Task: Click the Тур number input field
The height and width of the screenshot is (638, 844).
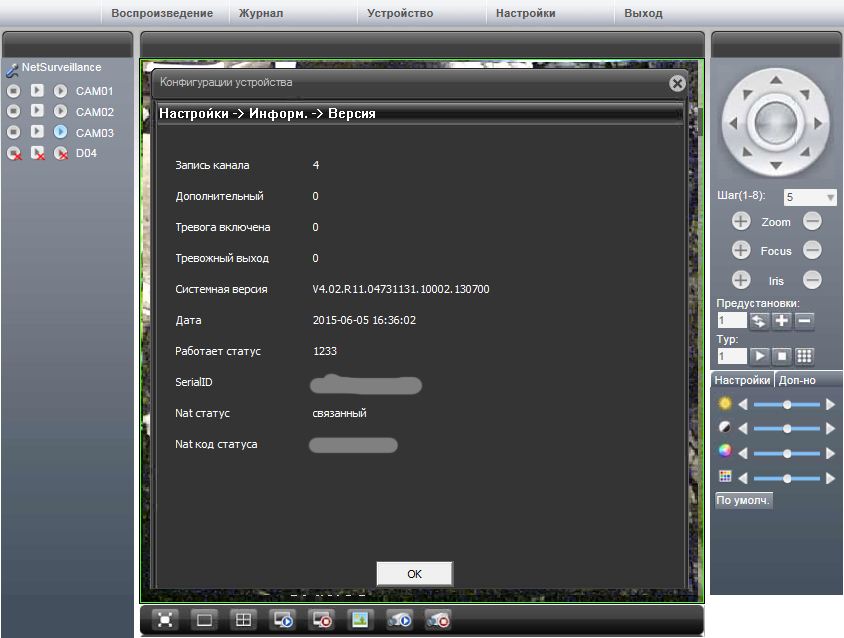Action: [732, 356]
